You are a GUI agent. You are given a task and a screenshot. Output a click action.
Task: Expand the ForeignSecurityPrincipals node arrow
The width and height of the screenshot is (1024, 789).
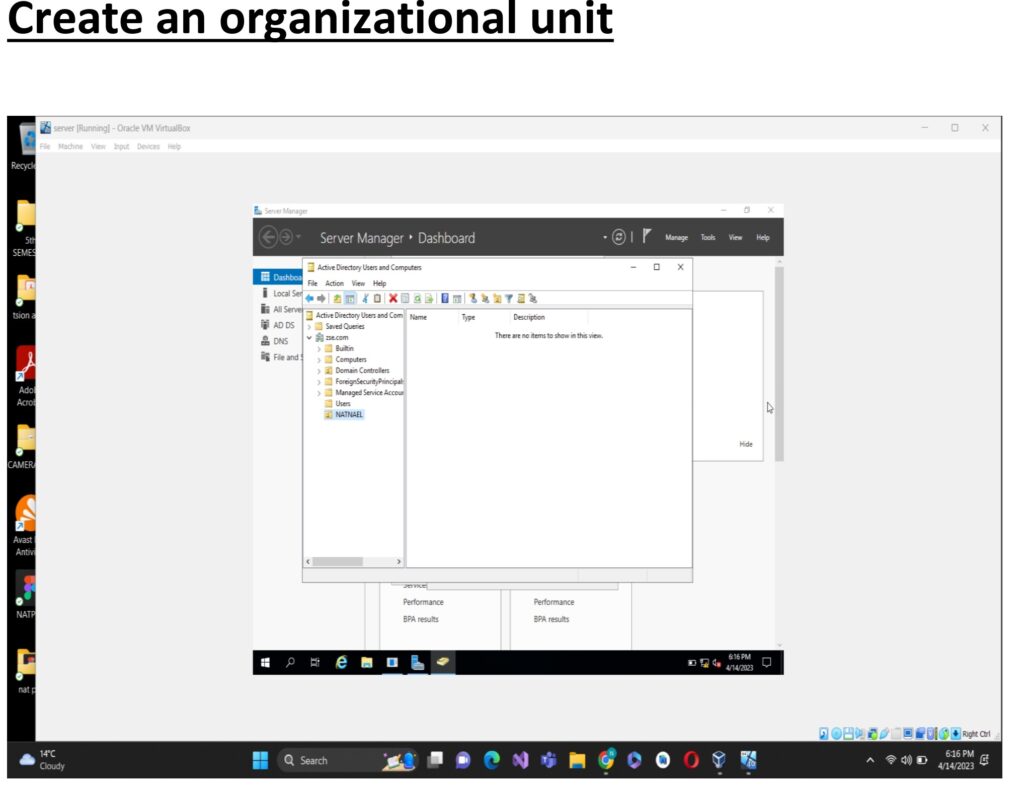[x=319, y=382]
